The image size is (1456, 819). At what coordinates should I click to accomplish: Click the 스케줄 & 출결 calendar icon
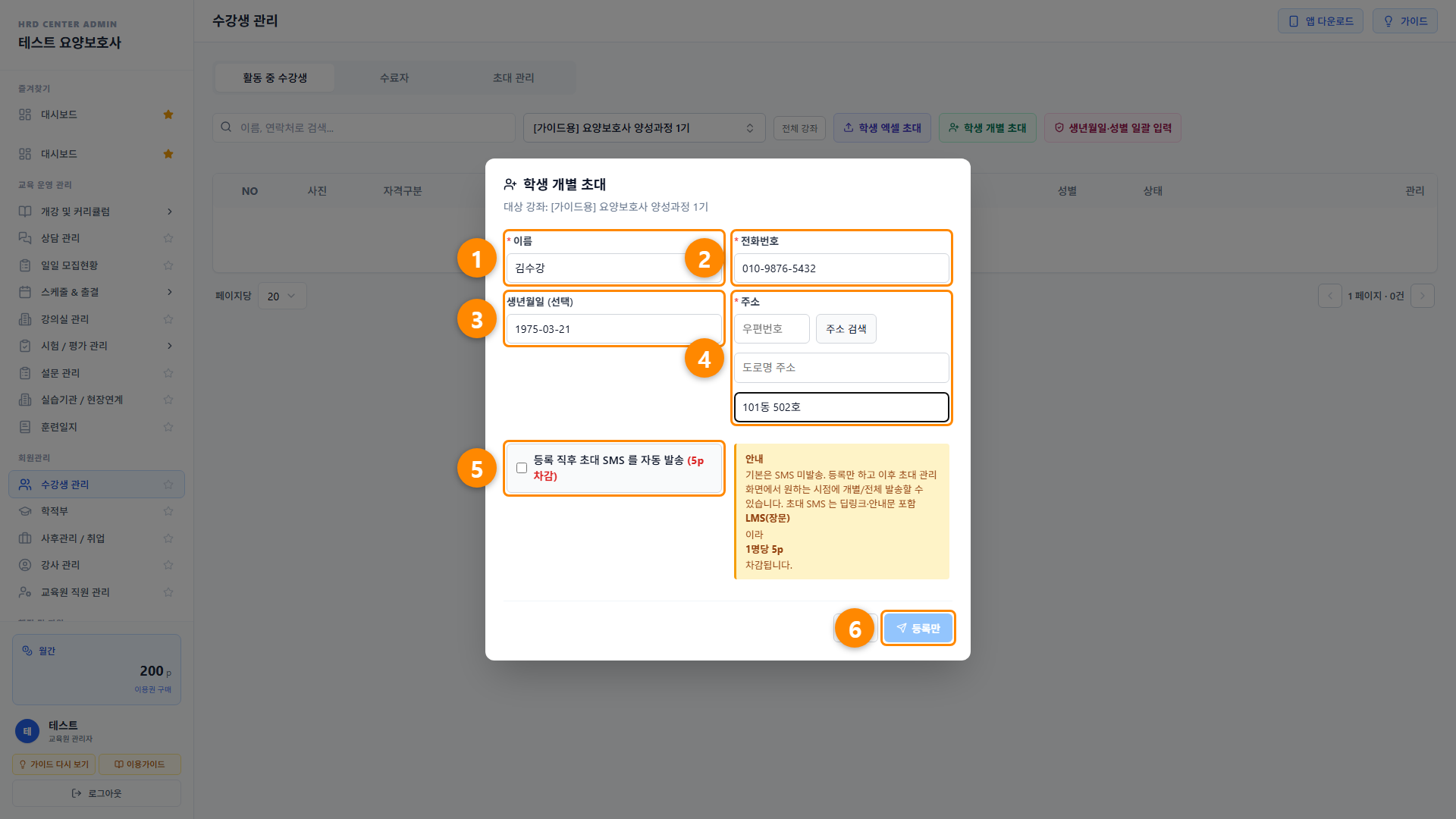25,292
